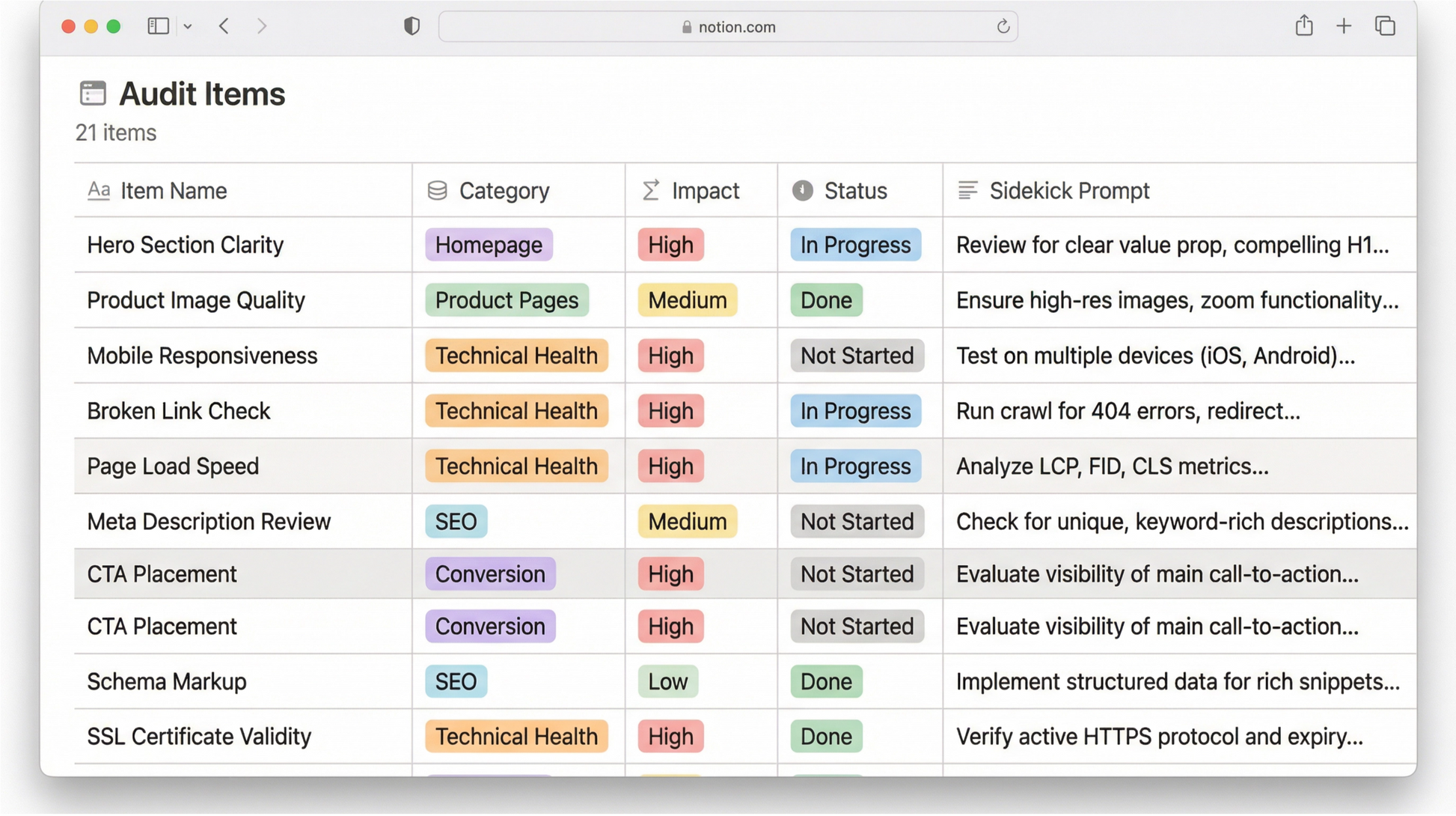Click the reload icon in the address bar
The width and height of the screenshot is (1456, 816).
click(x=1003, y=26)
